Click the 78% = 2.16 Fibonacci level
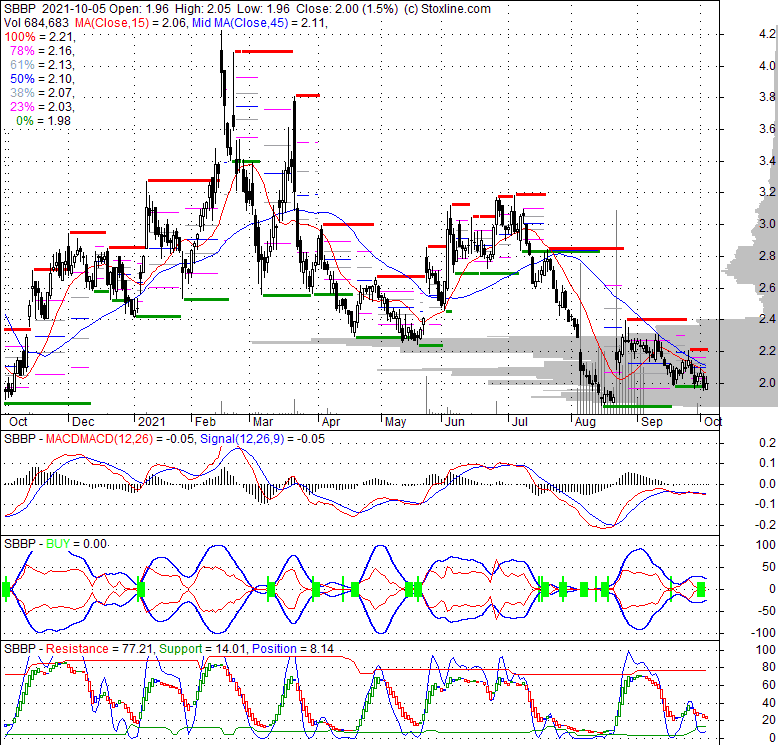The width and height of the screenshot is (780, 745). coord(42,51)
